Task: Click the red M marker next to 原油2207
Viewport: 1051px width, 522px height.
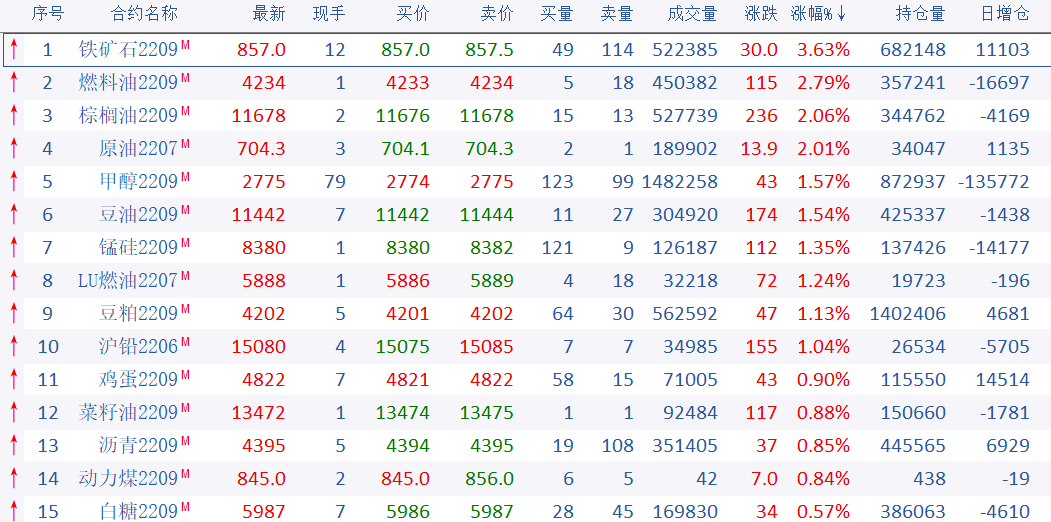Action: click(185, 144)
